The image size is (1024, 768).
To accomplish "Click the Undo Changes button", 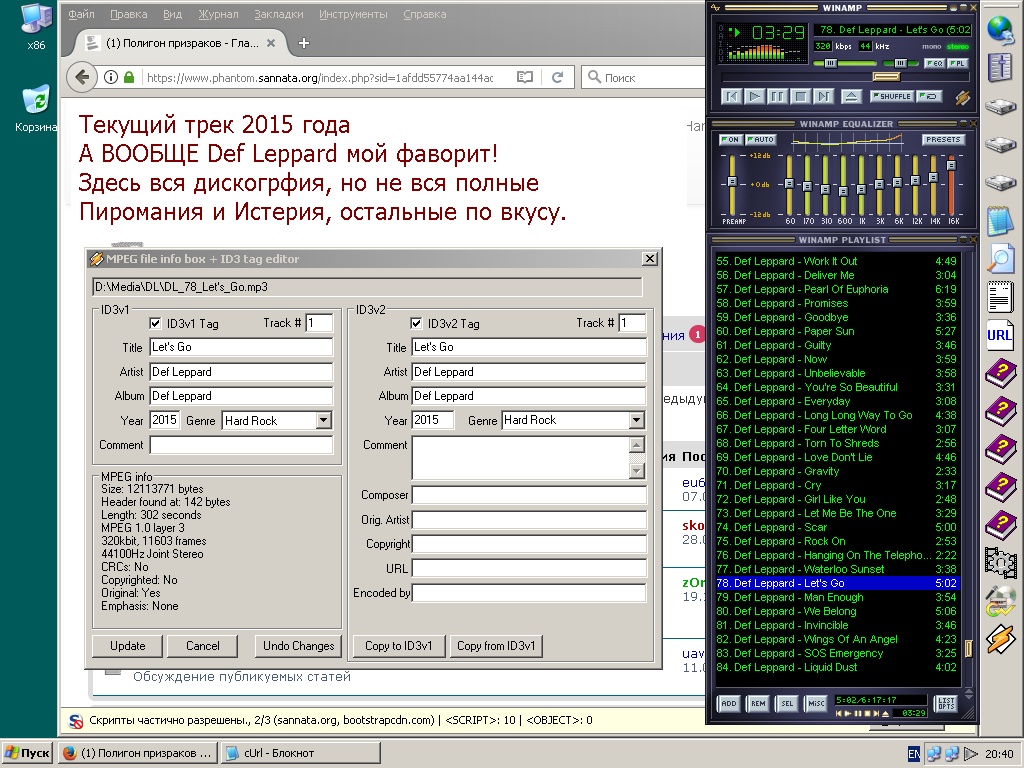I will 298,646.
